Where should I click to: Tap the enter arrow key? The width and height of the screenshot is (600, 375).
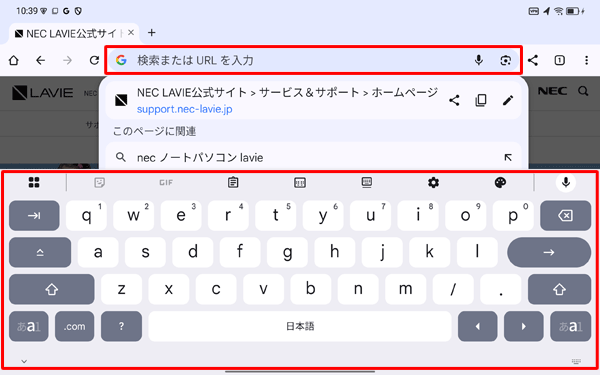click(549, 253)
